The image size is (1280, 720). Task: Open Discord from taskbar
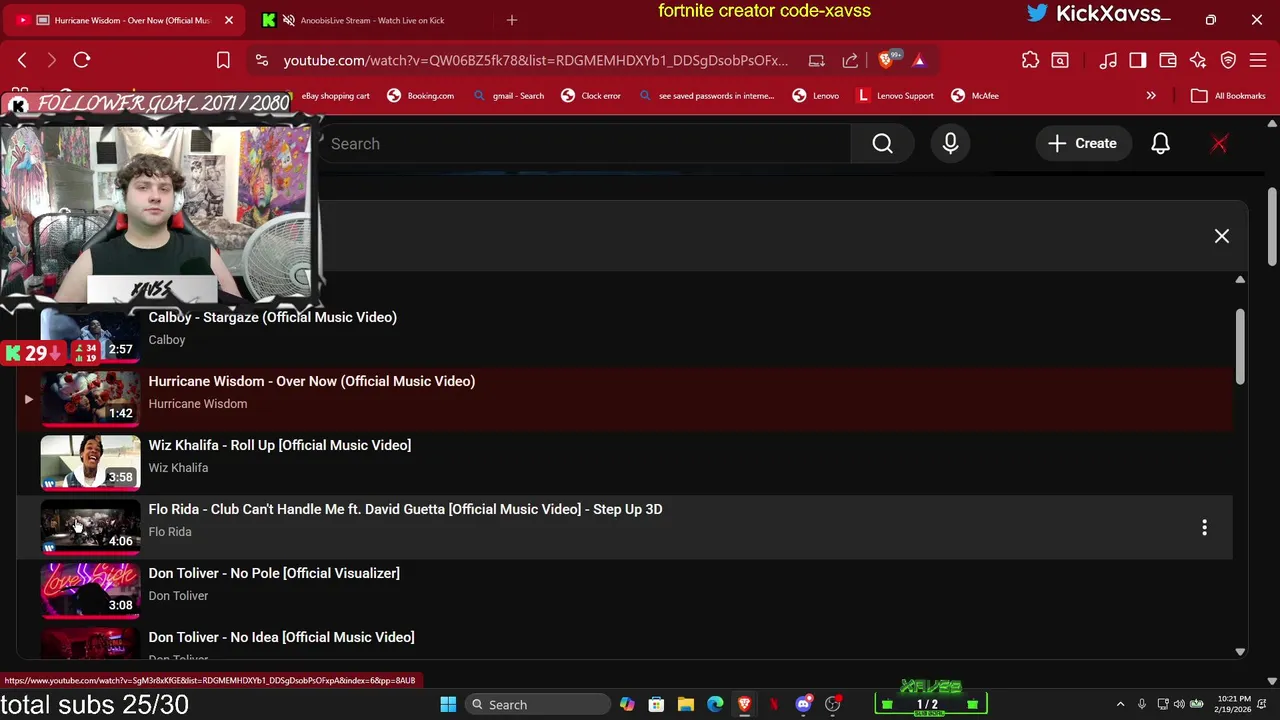point(803,704)
